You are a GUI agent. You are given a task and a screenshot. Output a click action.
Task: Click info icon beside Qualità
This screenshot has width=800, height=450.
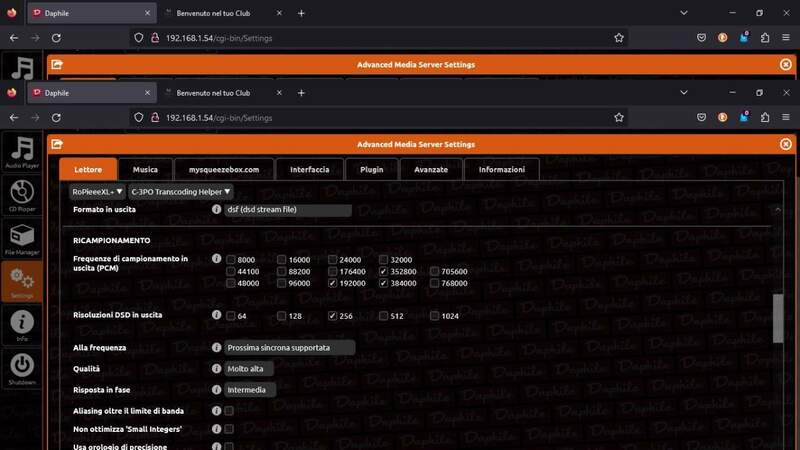[216, 368]
